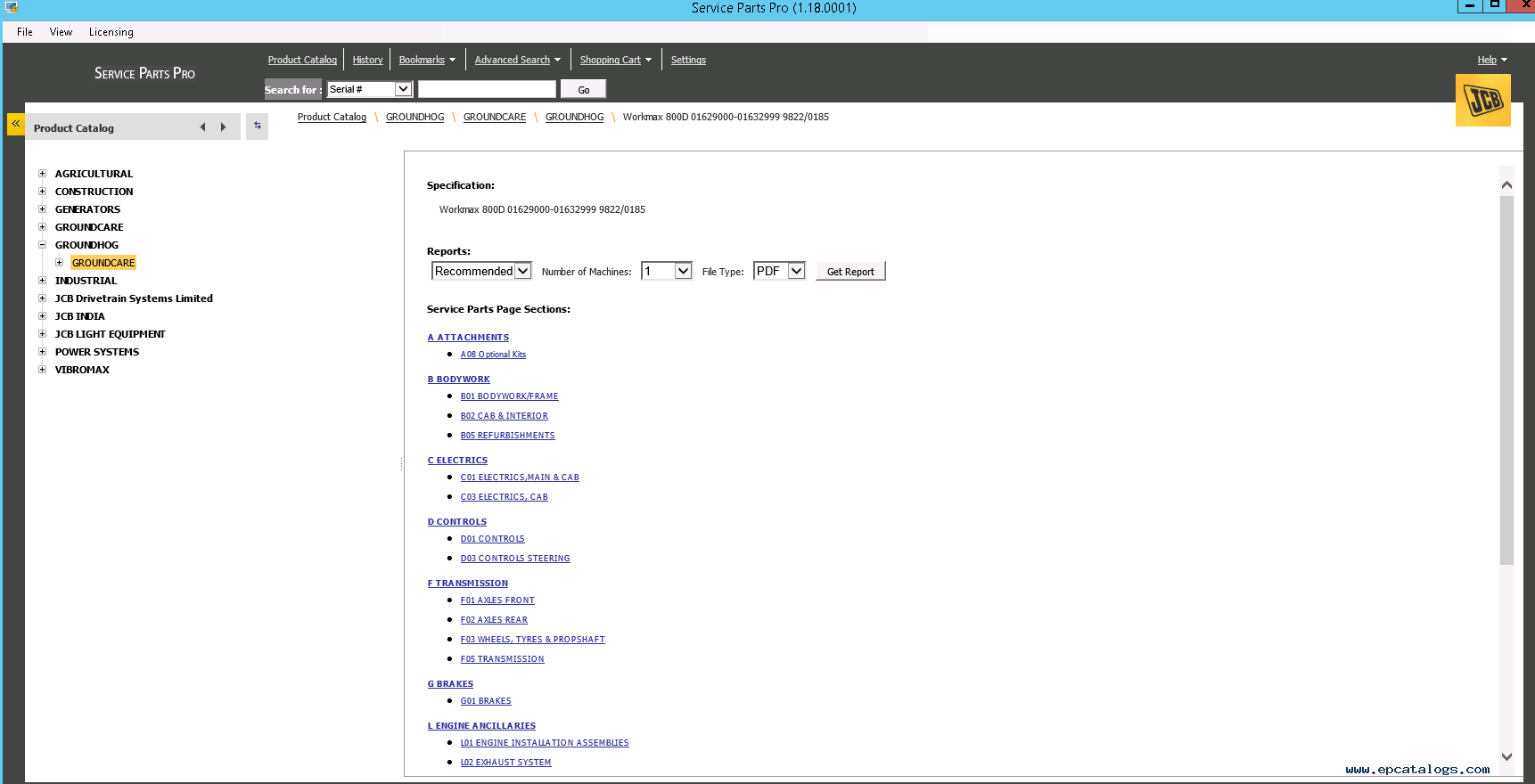Image resolution: width=1535 pixels, height=784 pixels.
Task: Expand the CONSTRUCTION tree node
Action: pos(42,192)
